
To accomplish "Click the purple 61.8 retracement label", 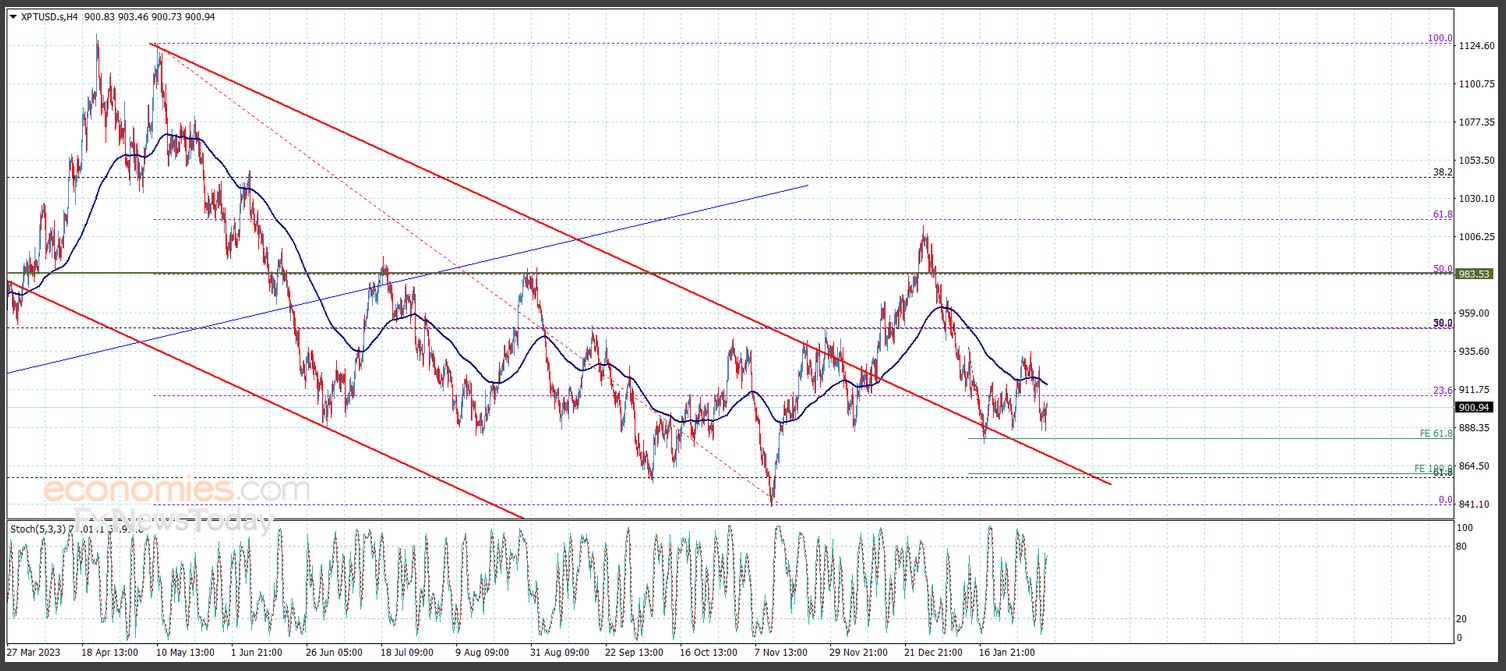I will point(1442,214).
